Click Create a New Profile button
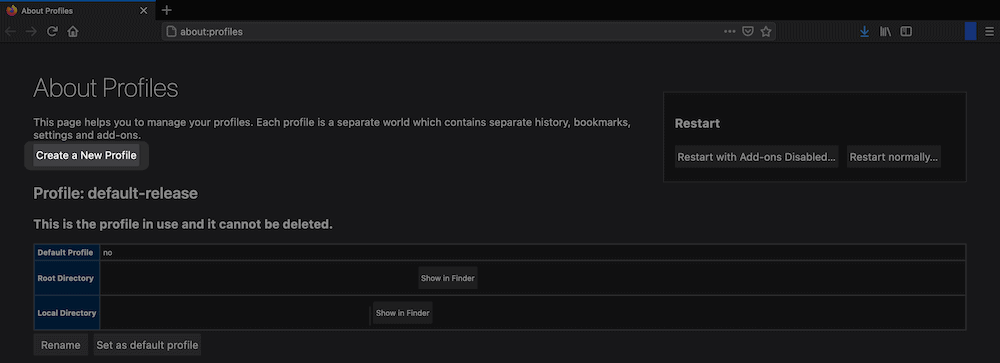The image size is (1000, 363). [86, 156]
